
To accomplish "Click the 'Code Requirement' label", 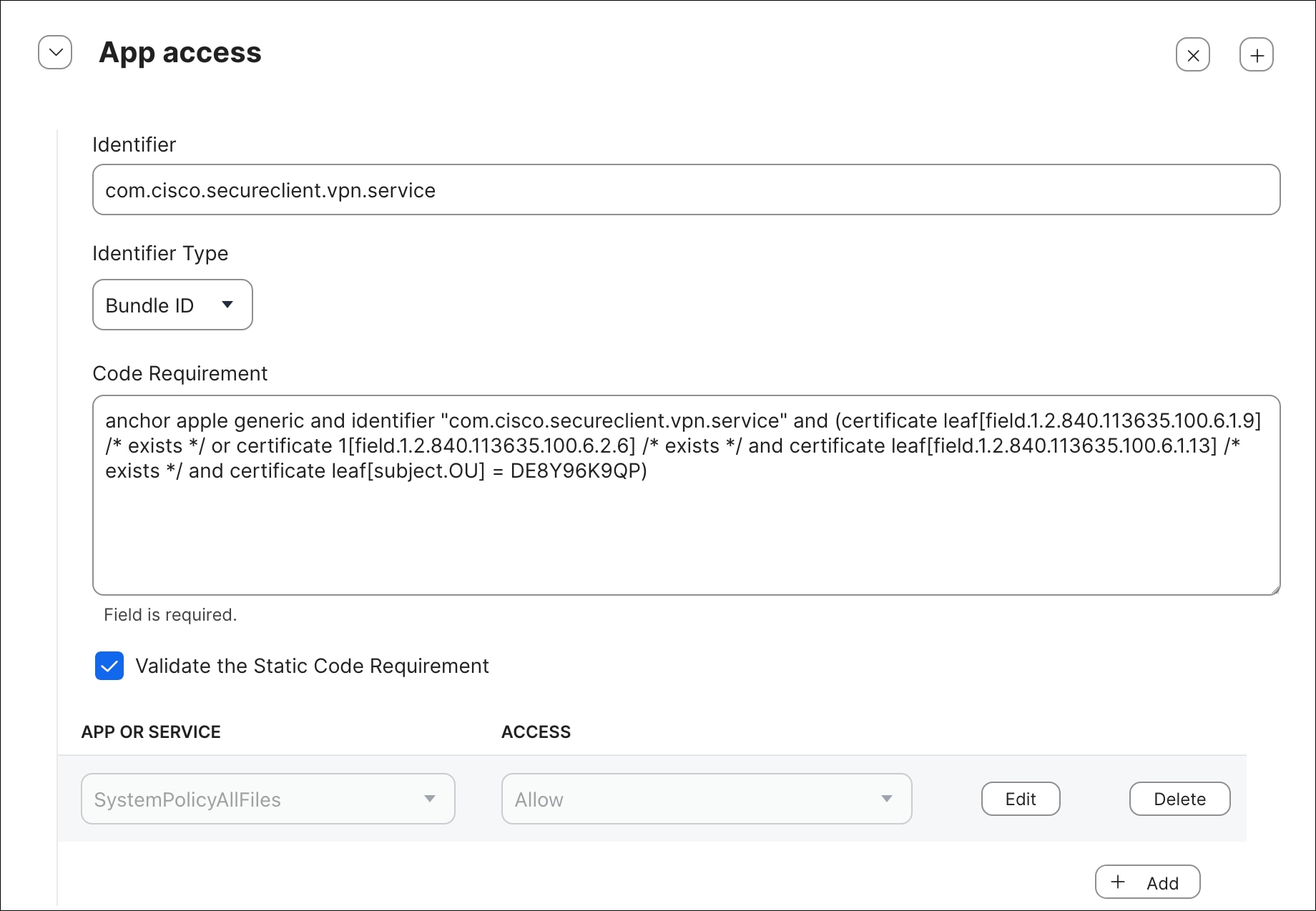I will click(x=180, y=373).
